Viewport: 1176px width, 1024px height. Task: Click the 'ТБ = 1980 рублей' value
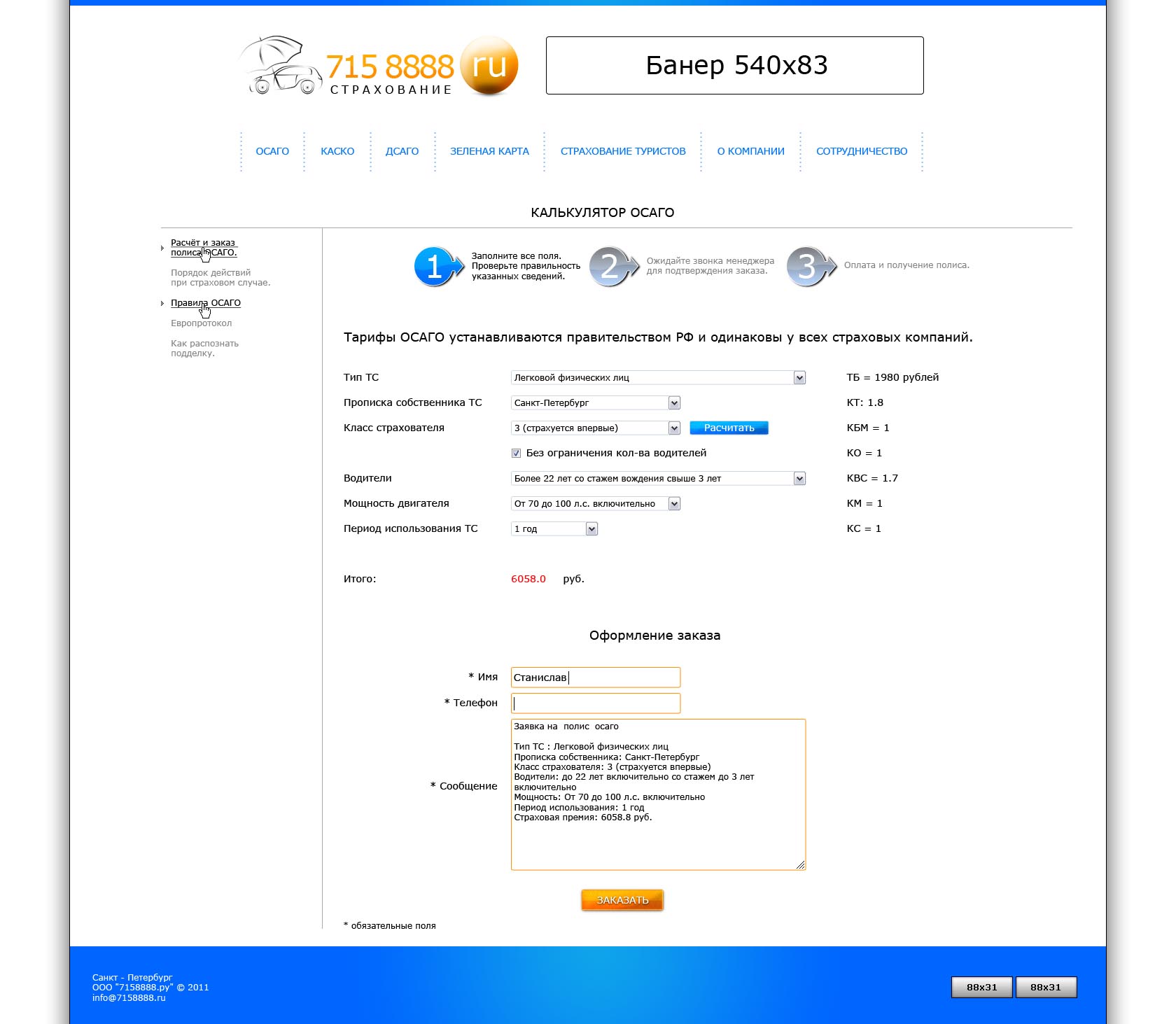tap(892, 377)
